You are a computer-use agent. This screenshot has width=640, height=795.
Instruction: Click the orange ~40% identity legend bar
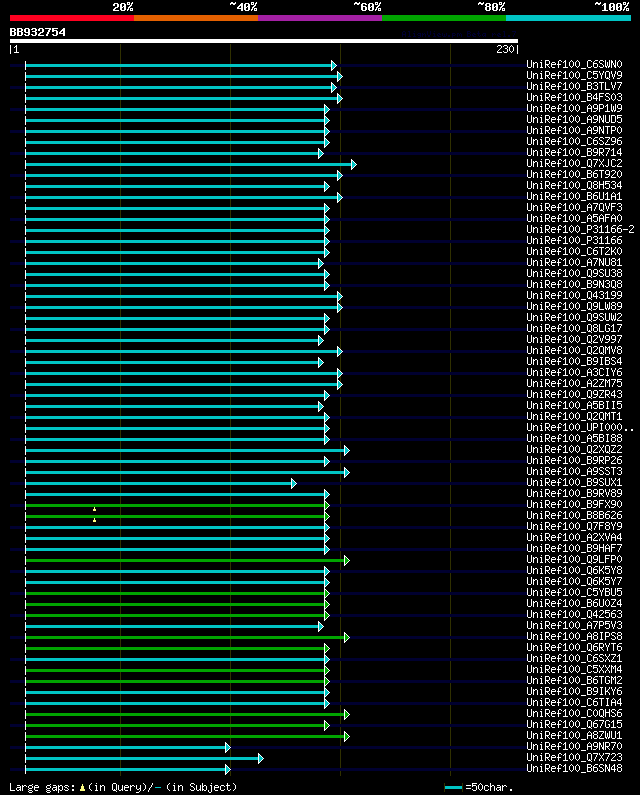coord(196,18)
